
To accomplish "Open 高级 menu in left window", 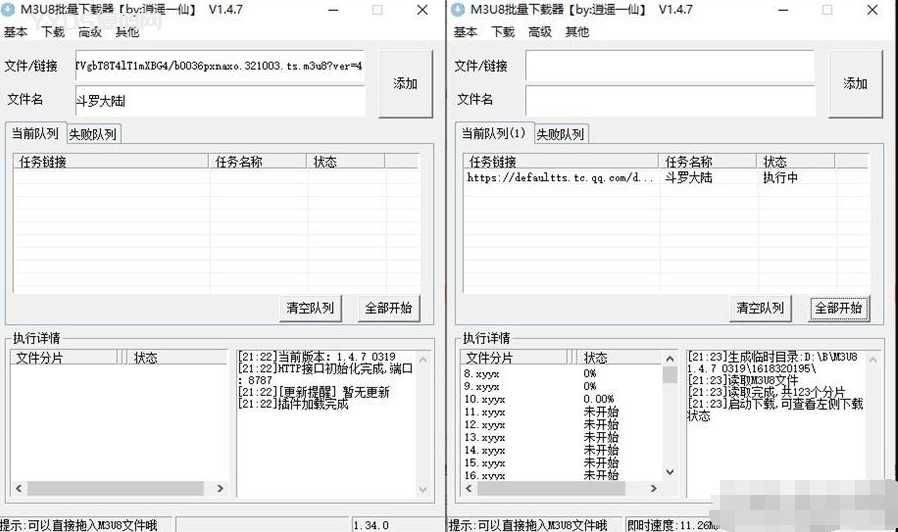I will click(x=90, y=32).
